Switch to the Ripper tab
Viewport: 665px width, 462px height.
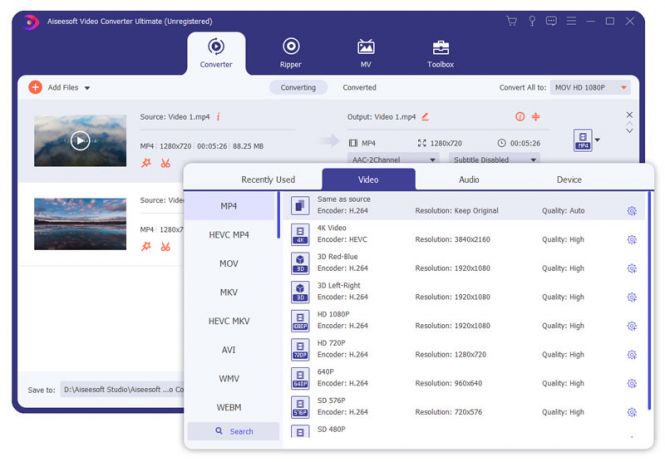point(291,53)
